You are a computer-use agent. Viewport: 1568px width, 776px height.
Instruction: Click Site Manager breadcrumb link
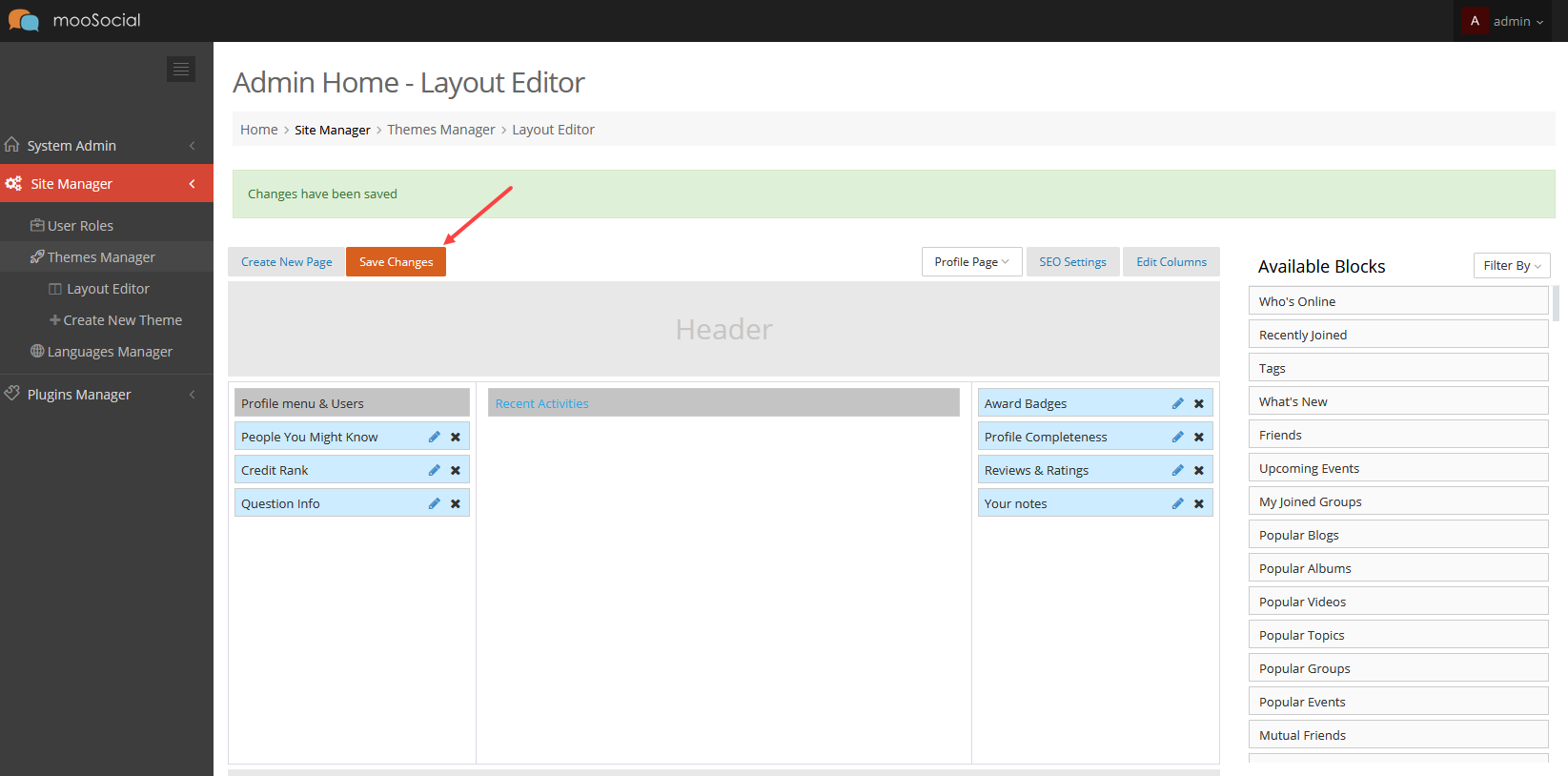click(x=333, y=130)
